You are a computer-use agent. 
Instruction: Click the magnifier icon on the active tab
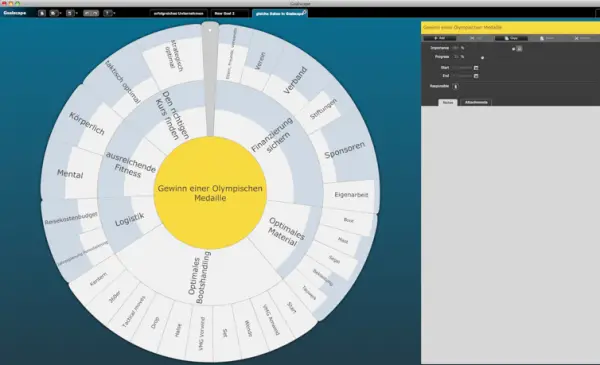[304, 13]
